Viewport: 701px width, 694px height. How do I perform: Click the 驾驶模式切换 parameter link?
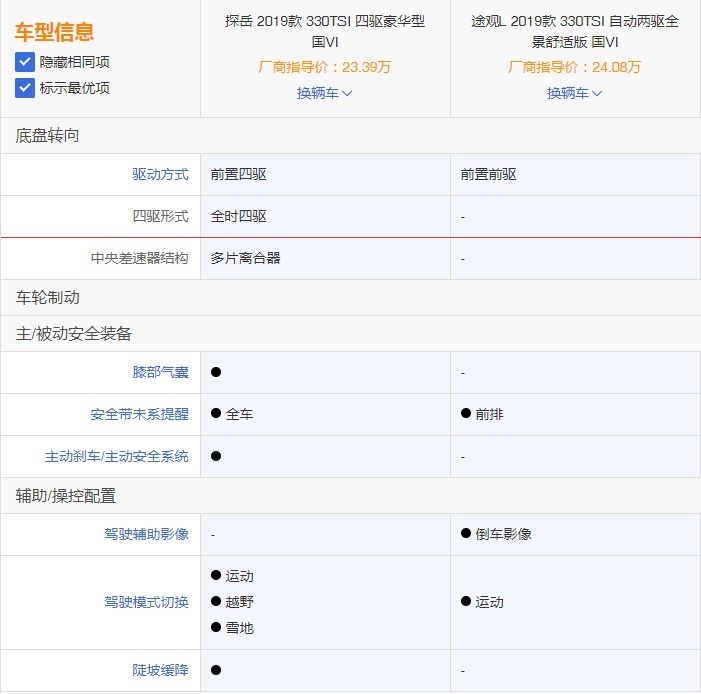(147, 602)
